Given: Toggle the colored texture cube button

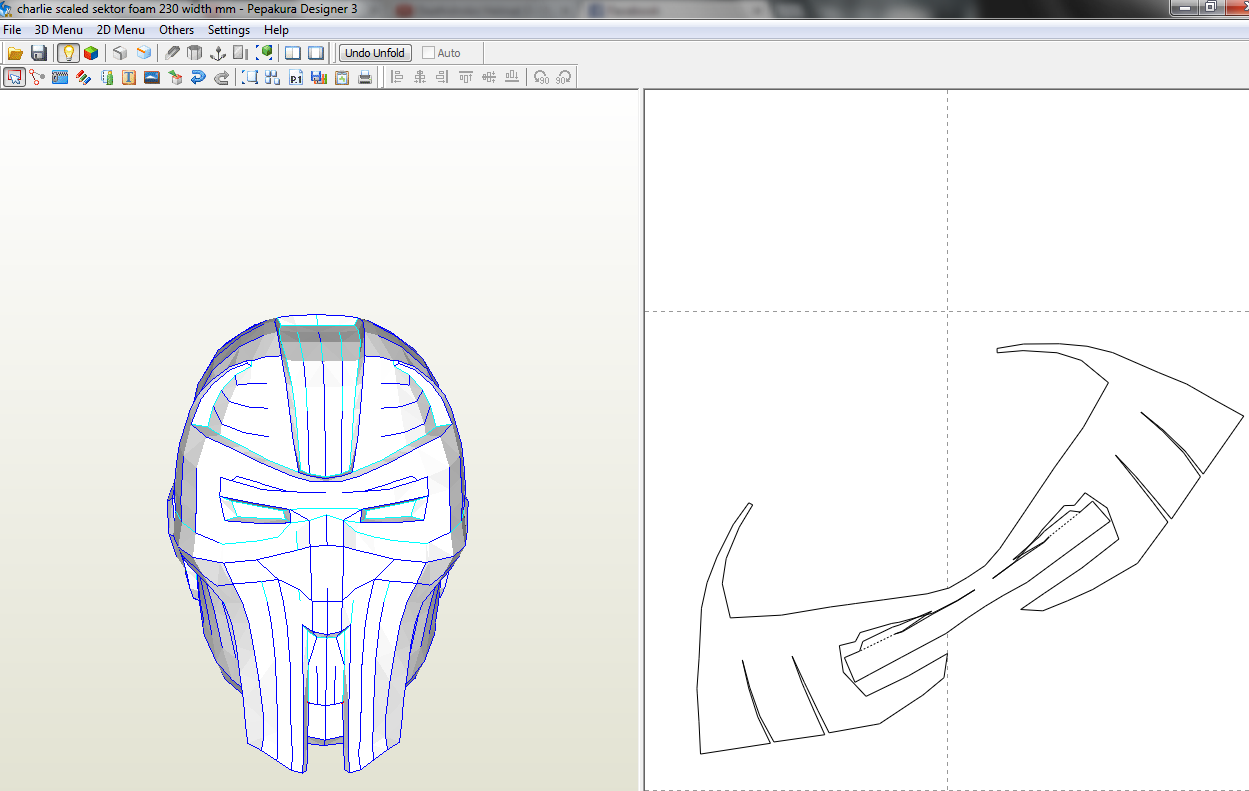Looking at the screenshot, I should click(x=91, y=53).
